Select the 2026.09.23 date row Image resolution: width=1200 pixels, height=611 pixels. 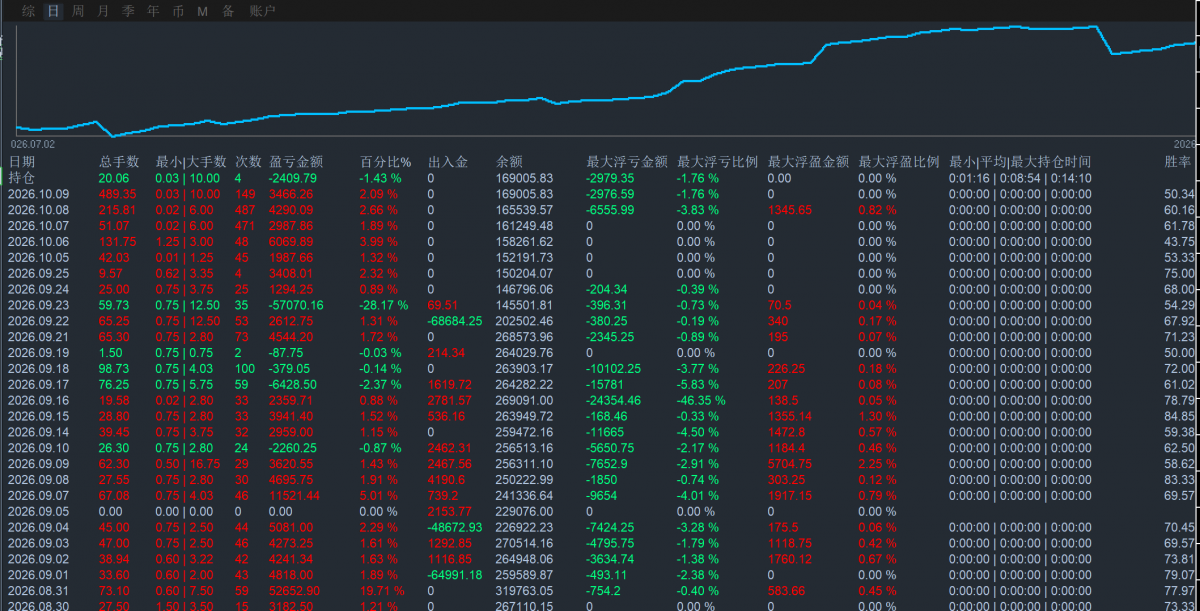(38, 305)
